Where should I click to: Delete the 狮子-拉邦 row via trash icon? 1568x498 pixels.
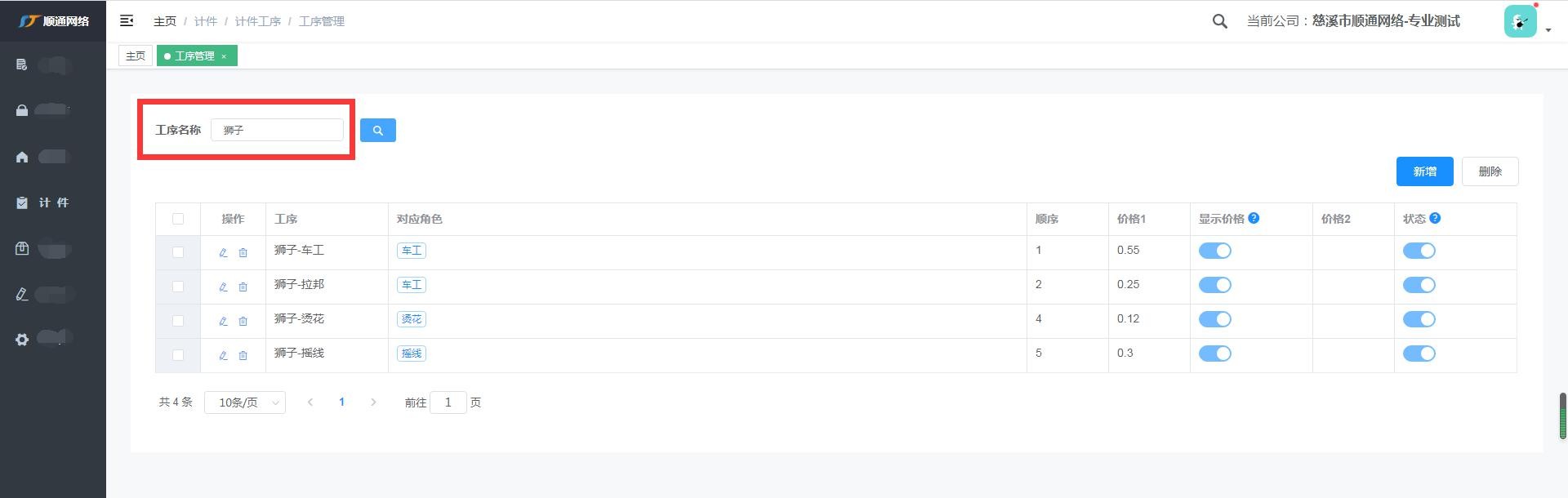[x=243, y=287]
